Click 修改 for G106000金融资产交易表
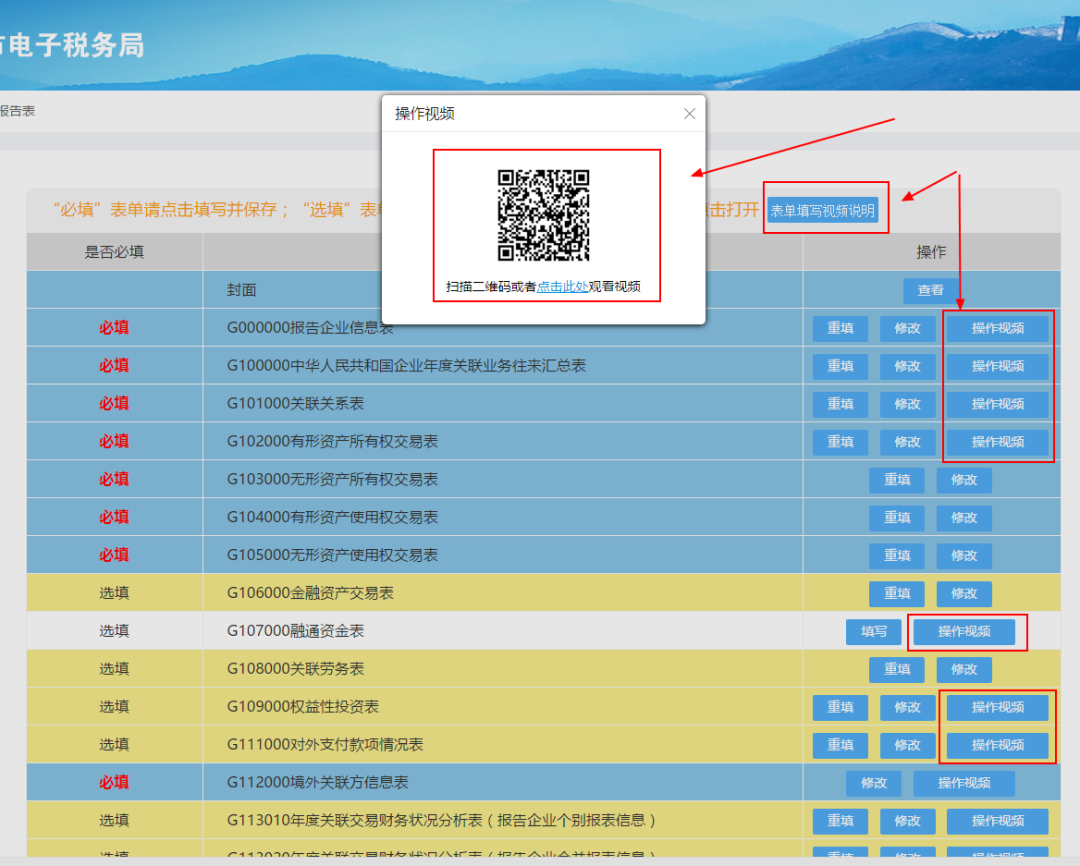Viewport: 1080px width, 866px height. 964,594
